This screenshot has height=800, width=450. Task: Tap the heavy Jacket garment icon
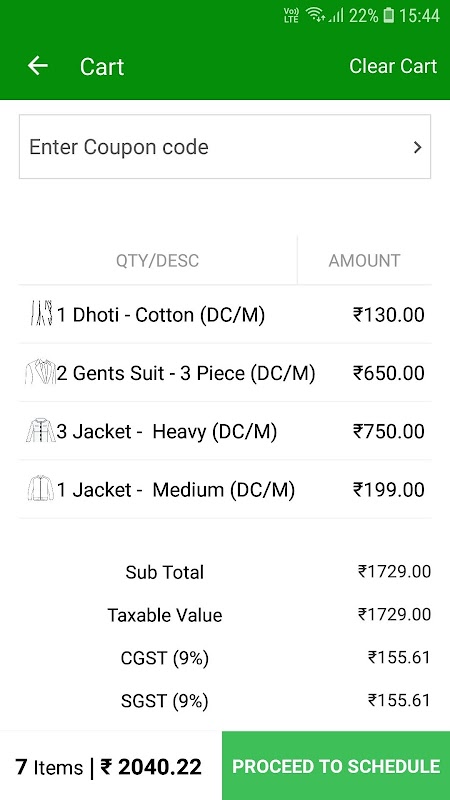tap(40, 430)
